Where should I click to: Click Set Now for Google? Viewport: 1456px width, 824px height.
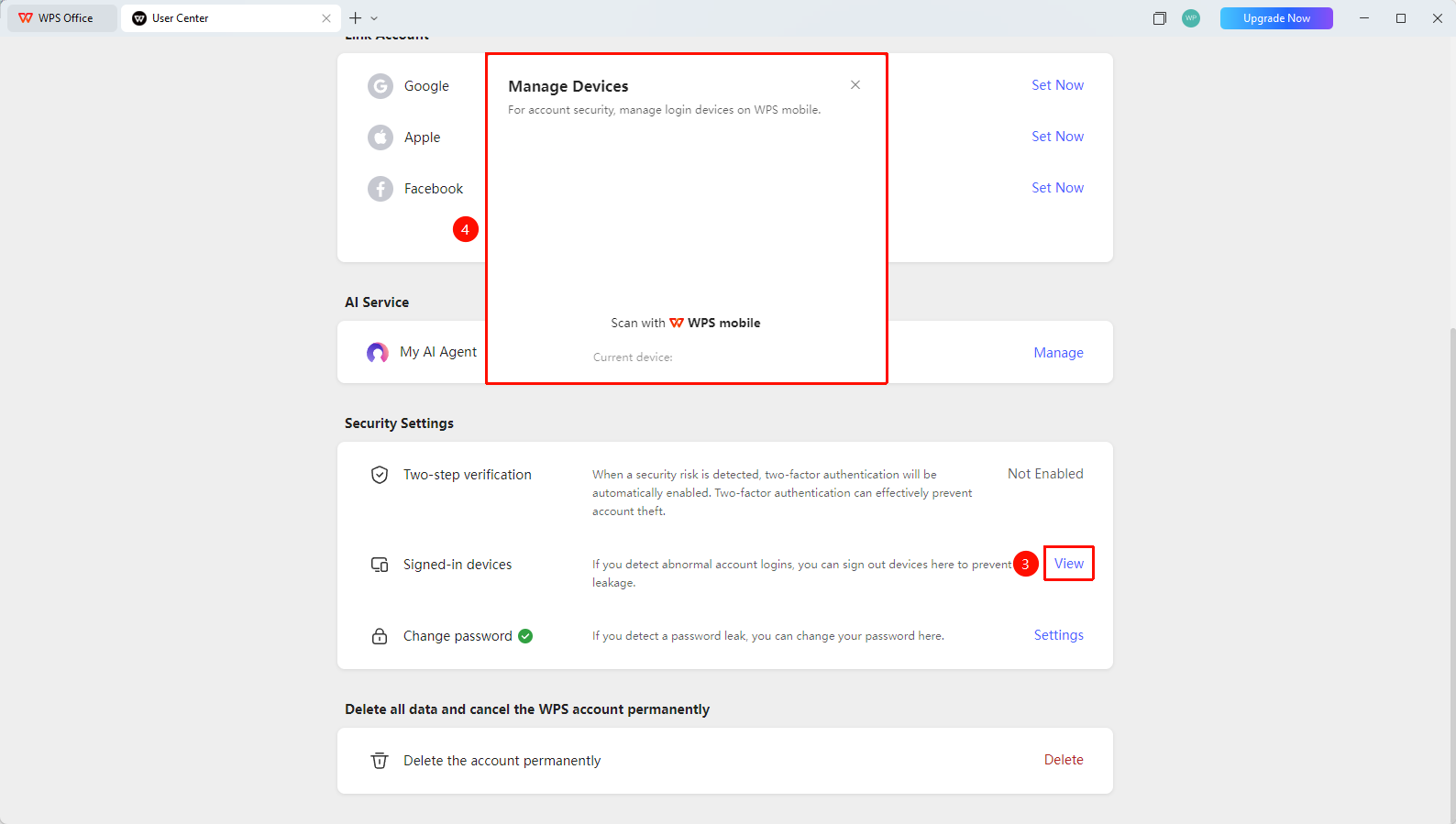[x=1057, y=85]
